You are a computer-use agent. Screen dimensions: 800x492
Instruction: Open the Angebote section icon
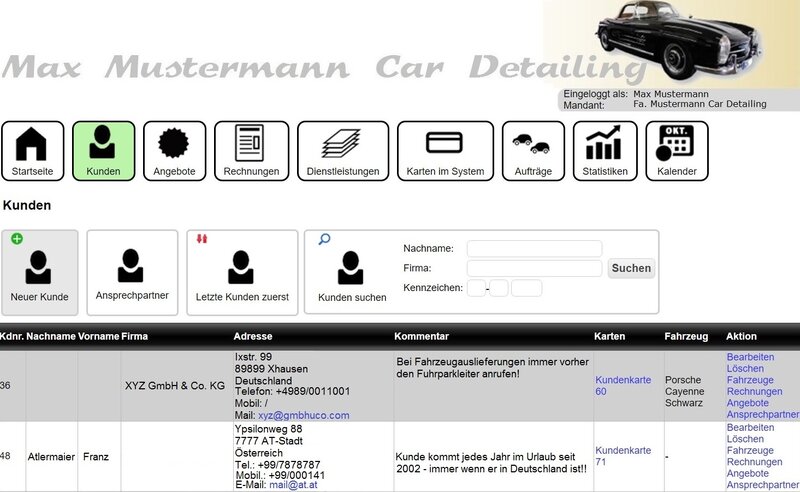coord(174,152)
